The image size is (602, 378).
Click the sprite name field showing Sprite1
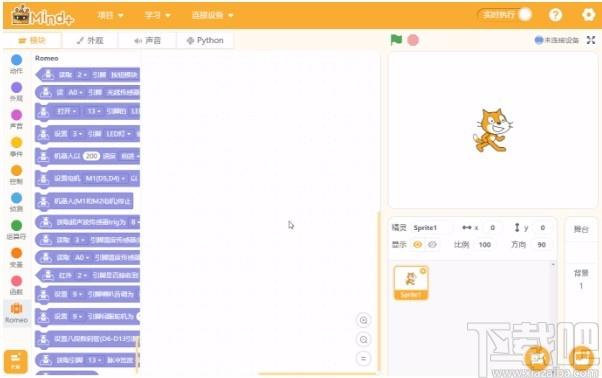point(430,228)
